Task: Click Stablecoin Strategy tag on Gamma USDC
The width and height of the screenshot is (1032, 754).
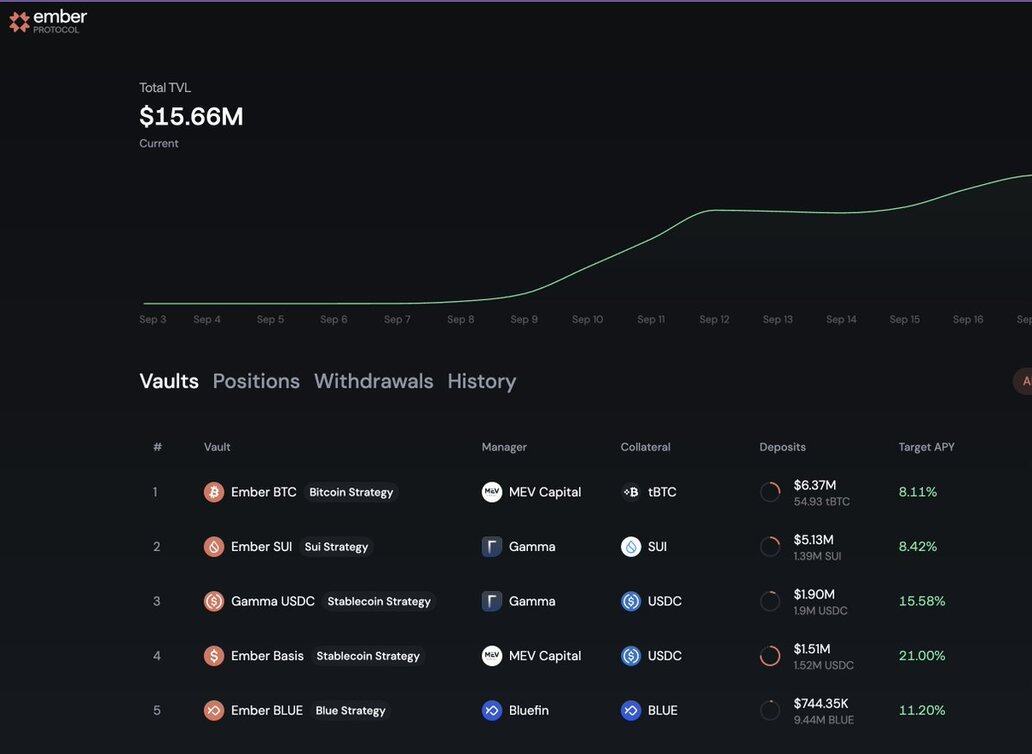Action: click(379, 601)
